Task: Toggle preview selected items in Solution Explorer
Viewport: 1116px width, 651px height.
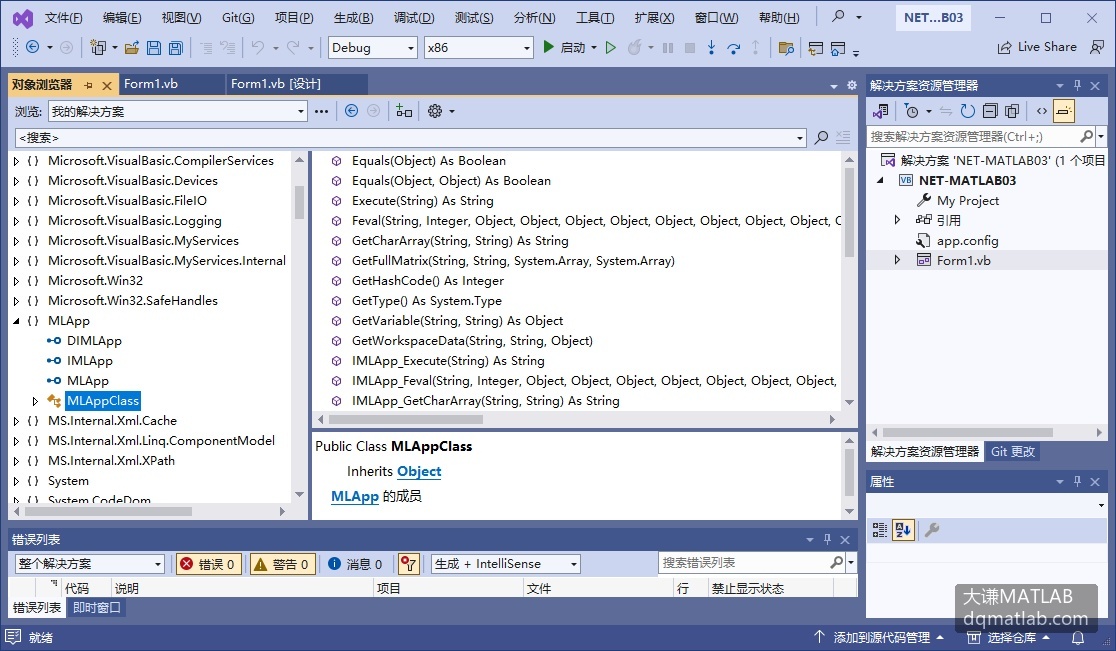Action: tap(1063, 111)
